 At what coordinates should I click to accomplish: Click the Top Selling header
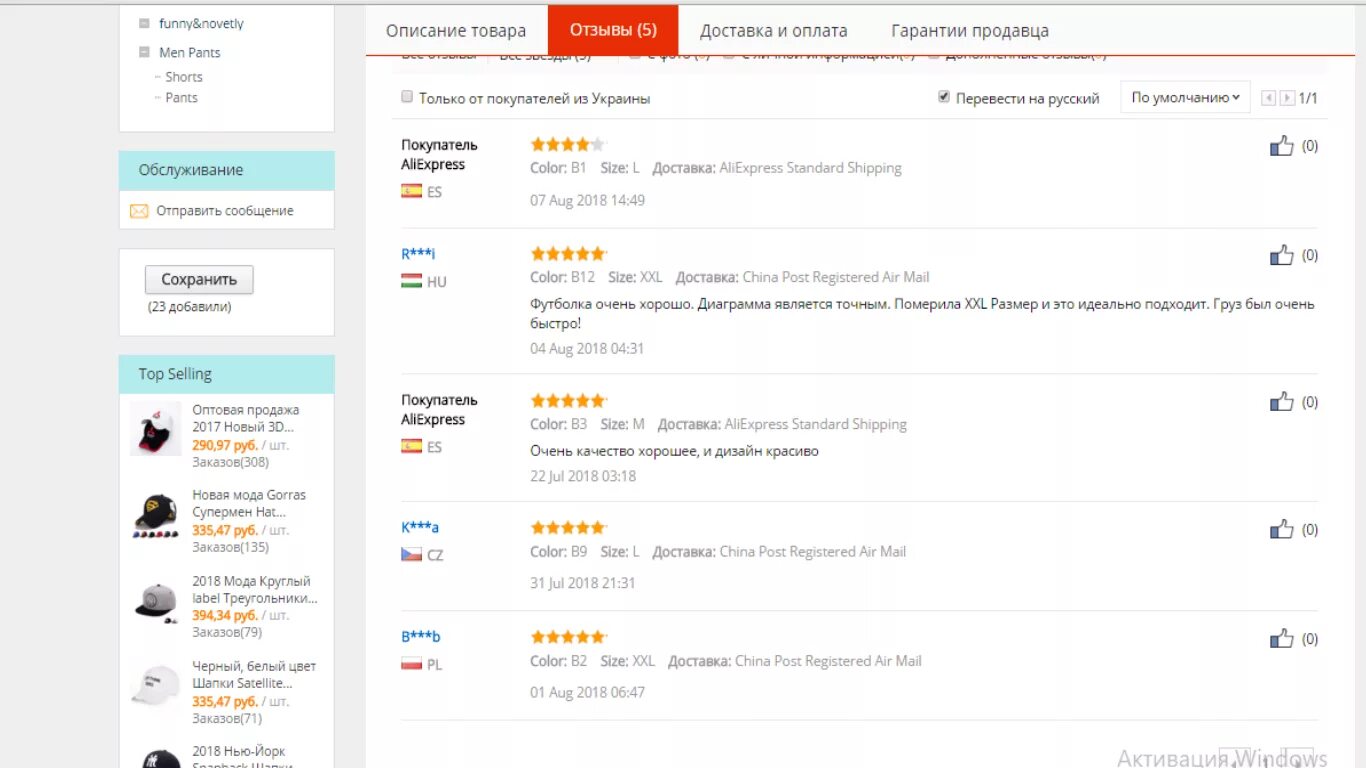226,374
